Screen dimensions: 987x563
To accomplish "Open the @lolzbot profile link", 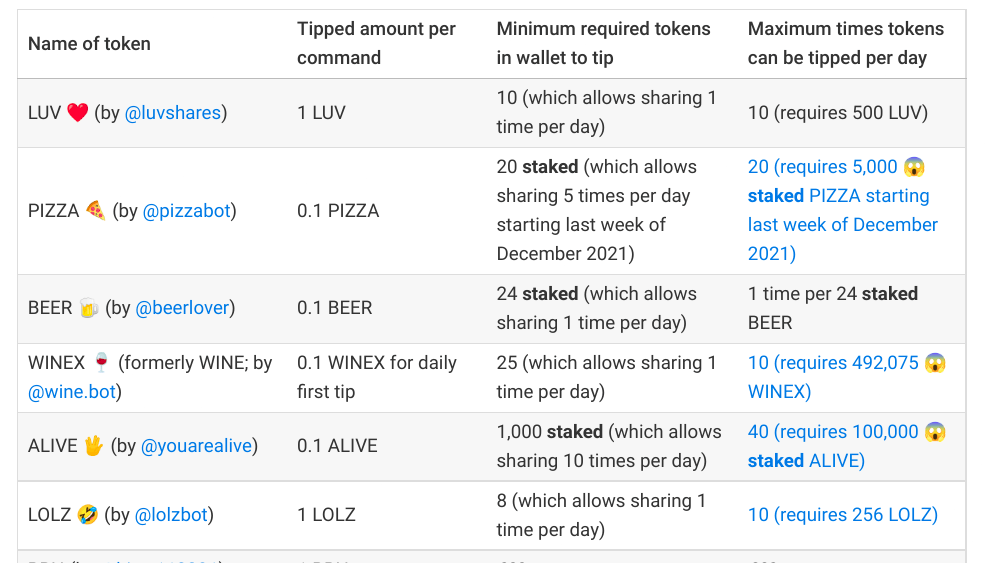I will [x=171, y=515].
